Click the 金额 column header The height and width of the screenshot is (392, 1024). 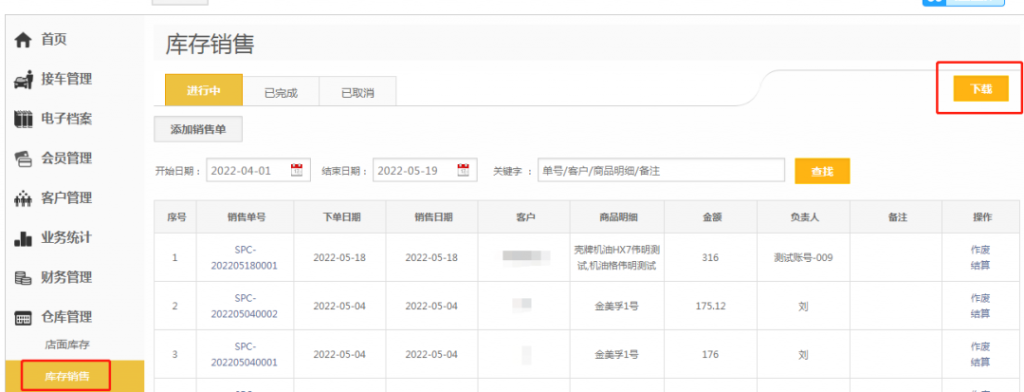coord(711,217)
